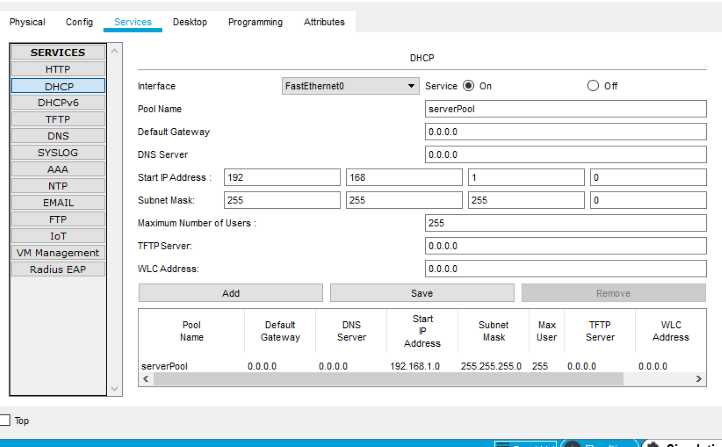
Task: Select the serverPool table row
Action: (422, 366)
